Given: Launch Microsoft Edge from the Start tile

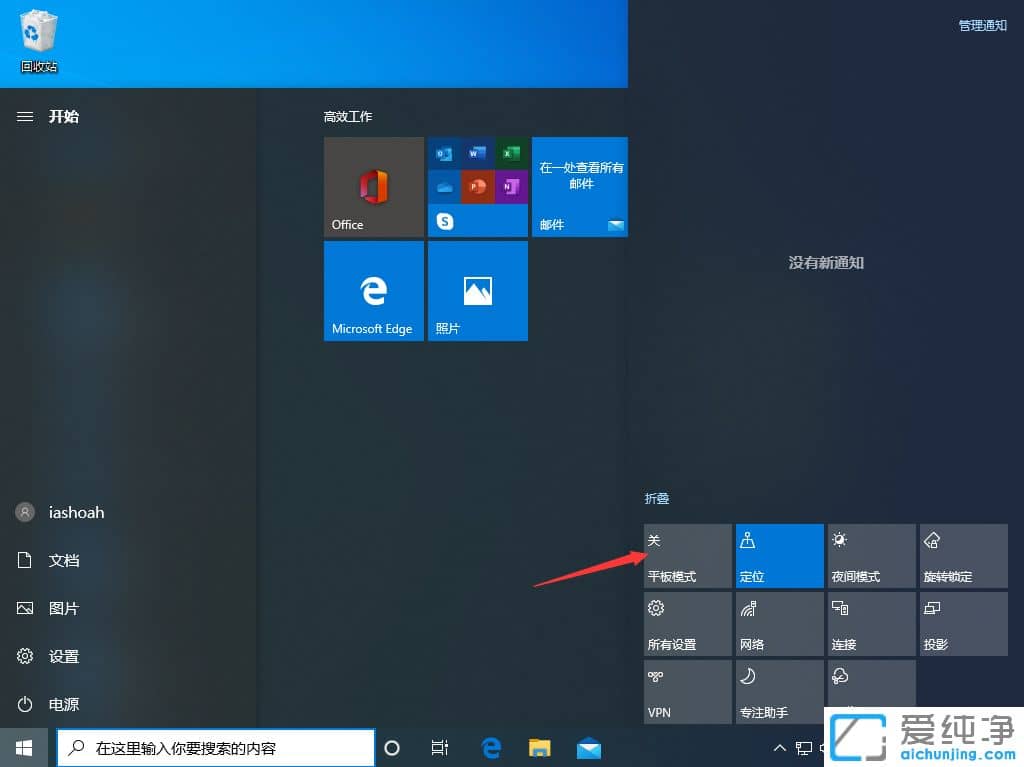Looking at the screenshot, I should (x=374, y=291).
